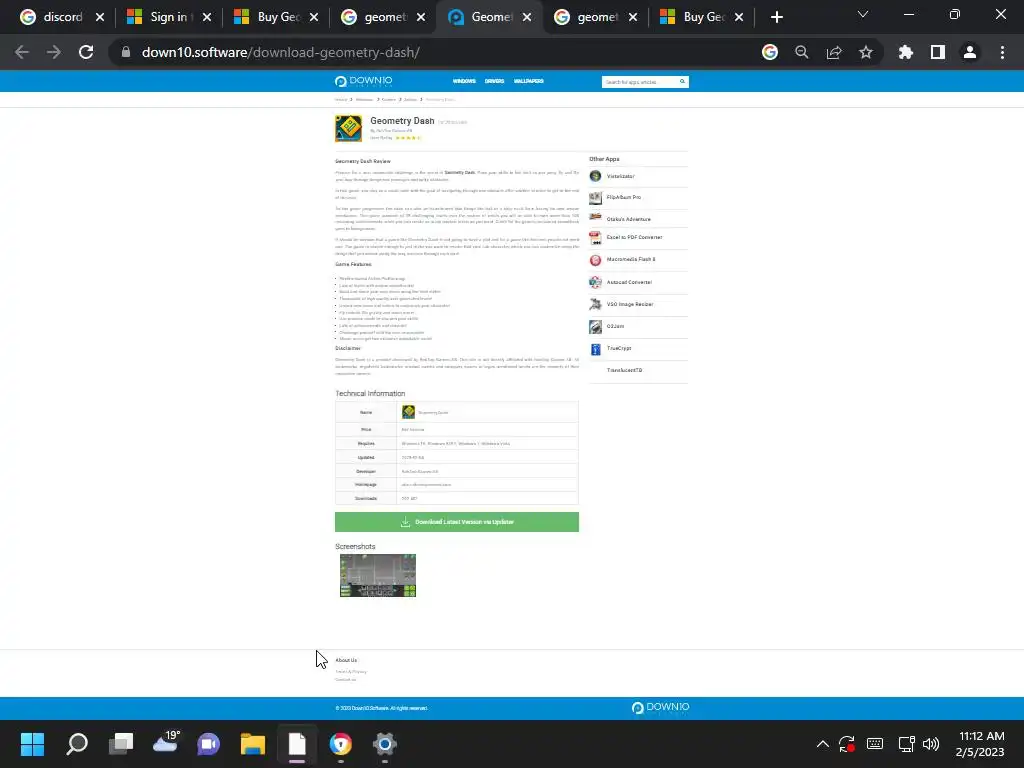Click the Down10 logo in header

pyautogui.click(x=364, y=81)
